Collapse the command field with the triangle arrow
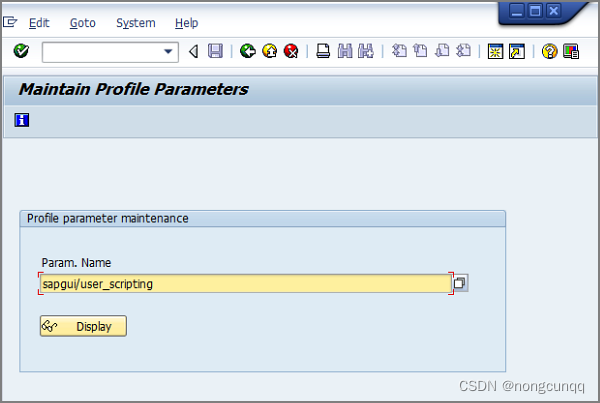The image size is (600, 403). click(x=194, y=51)
